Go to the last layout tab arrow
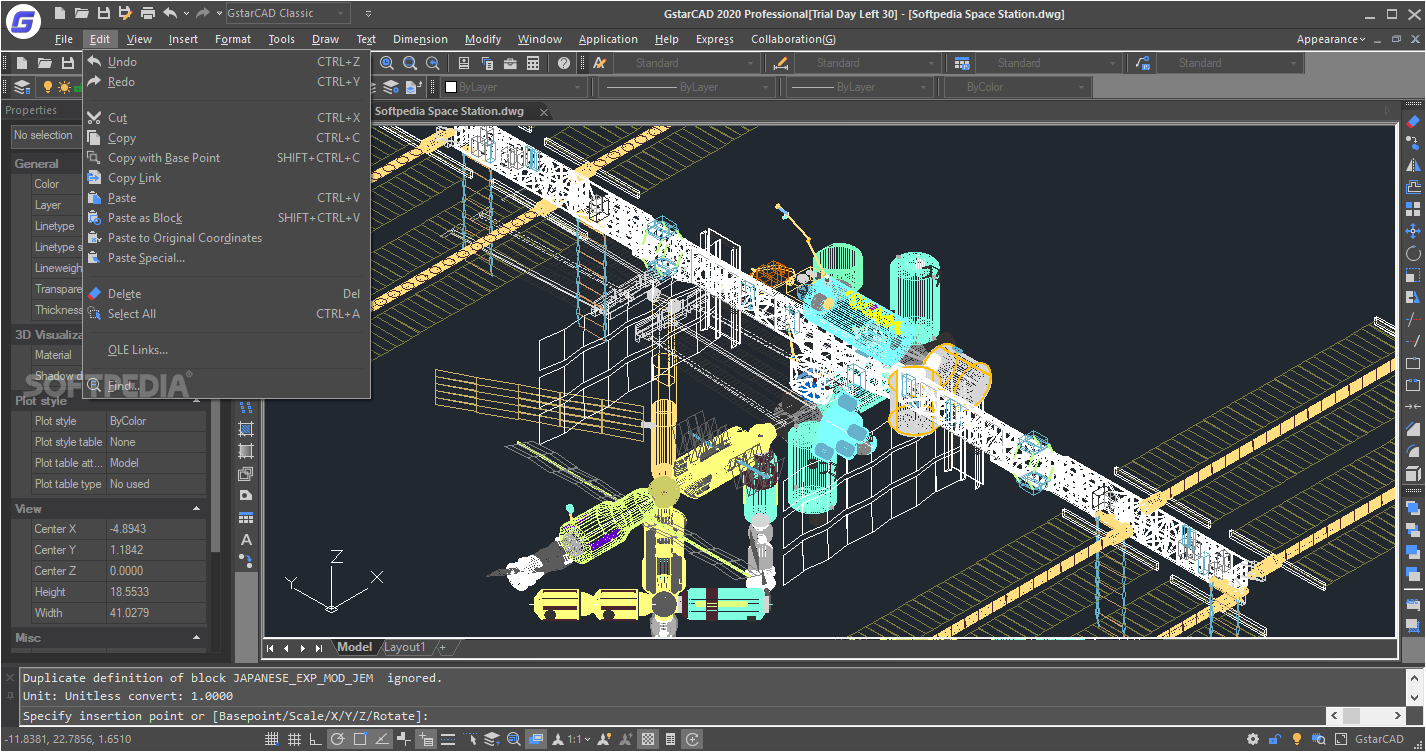The image size is (1426, 752). point(319,648)
